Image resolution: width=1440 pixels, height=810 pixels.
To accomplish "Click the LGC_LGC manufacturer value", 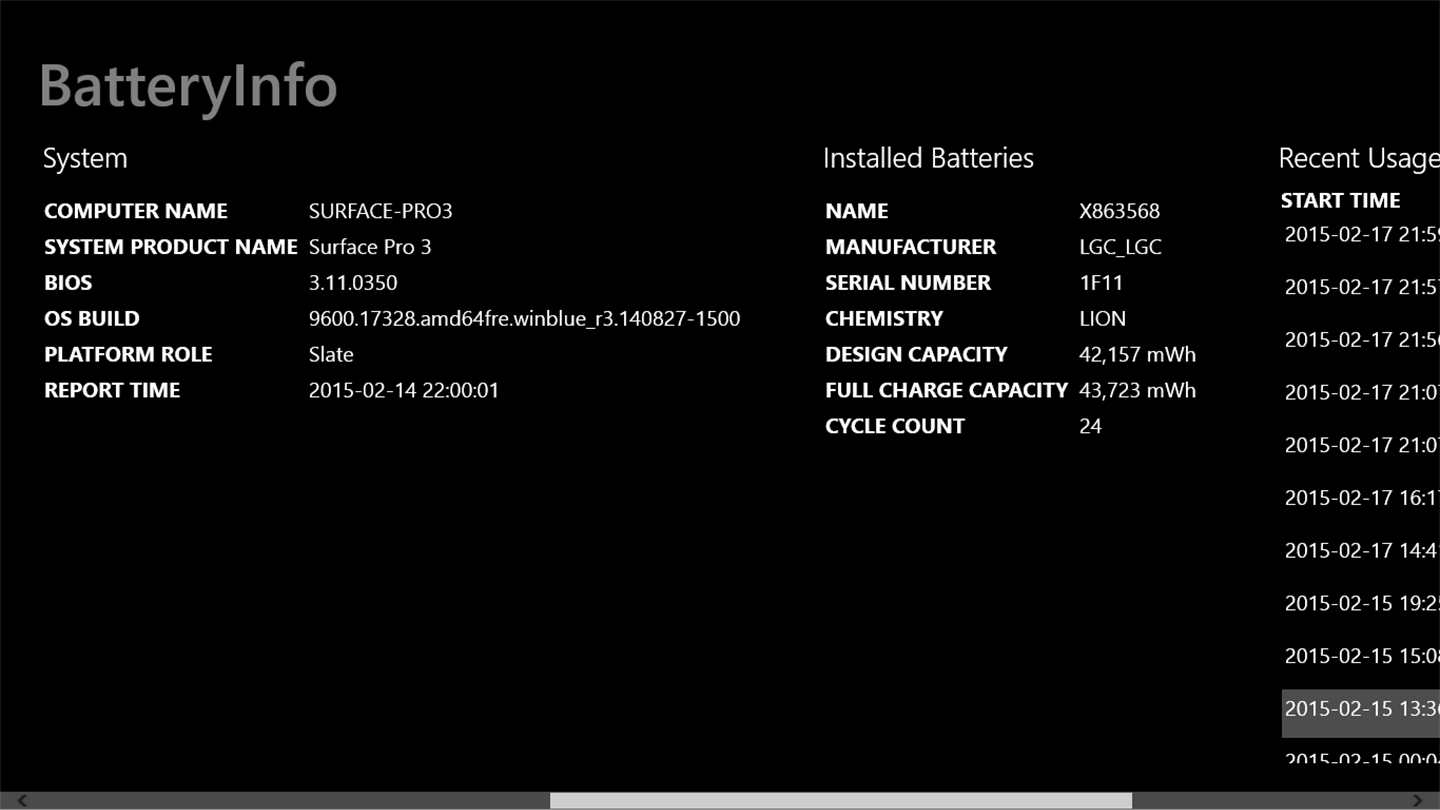I will tap(1120, 247).
